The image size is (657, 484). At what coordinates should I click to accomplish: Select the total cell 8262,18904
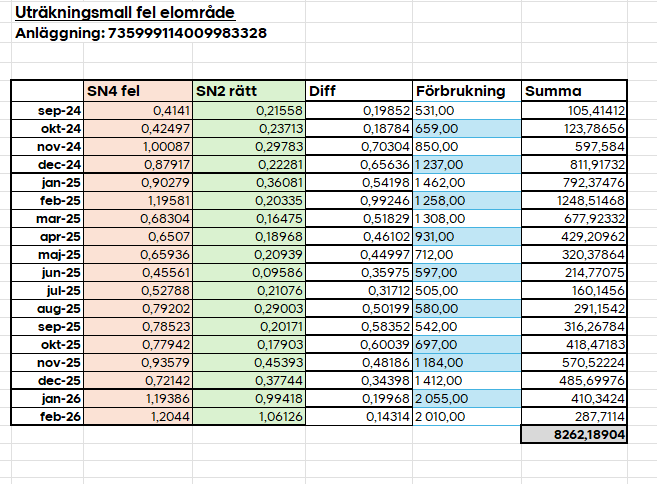[x=574, y=435]
